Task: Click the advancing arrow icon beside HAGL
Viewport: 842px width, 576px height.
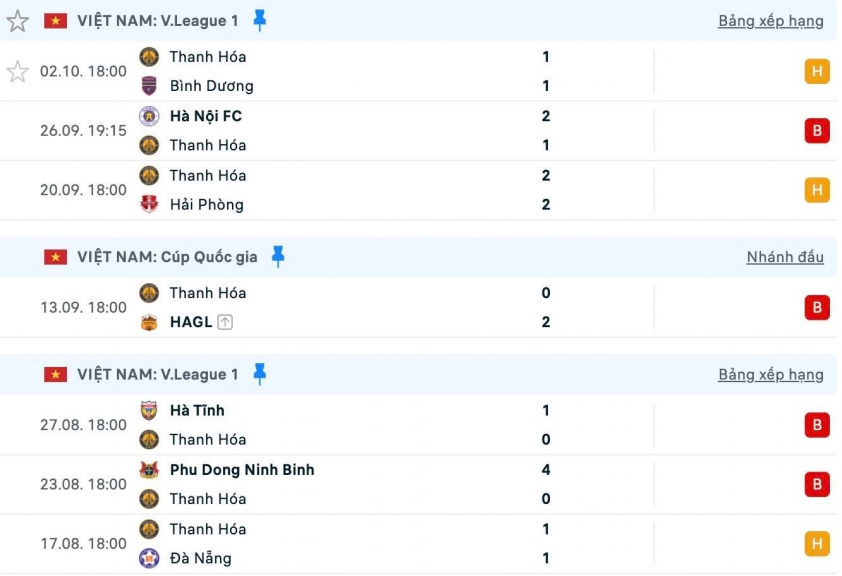Action: point(225,322)
